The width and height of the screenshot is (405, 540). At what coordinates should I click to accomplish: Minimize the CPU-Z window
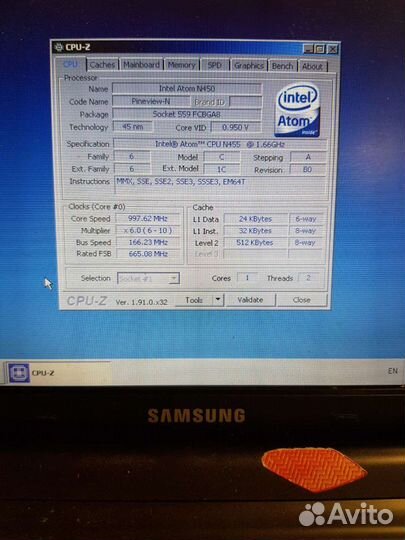coord(308,49)
